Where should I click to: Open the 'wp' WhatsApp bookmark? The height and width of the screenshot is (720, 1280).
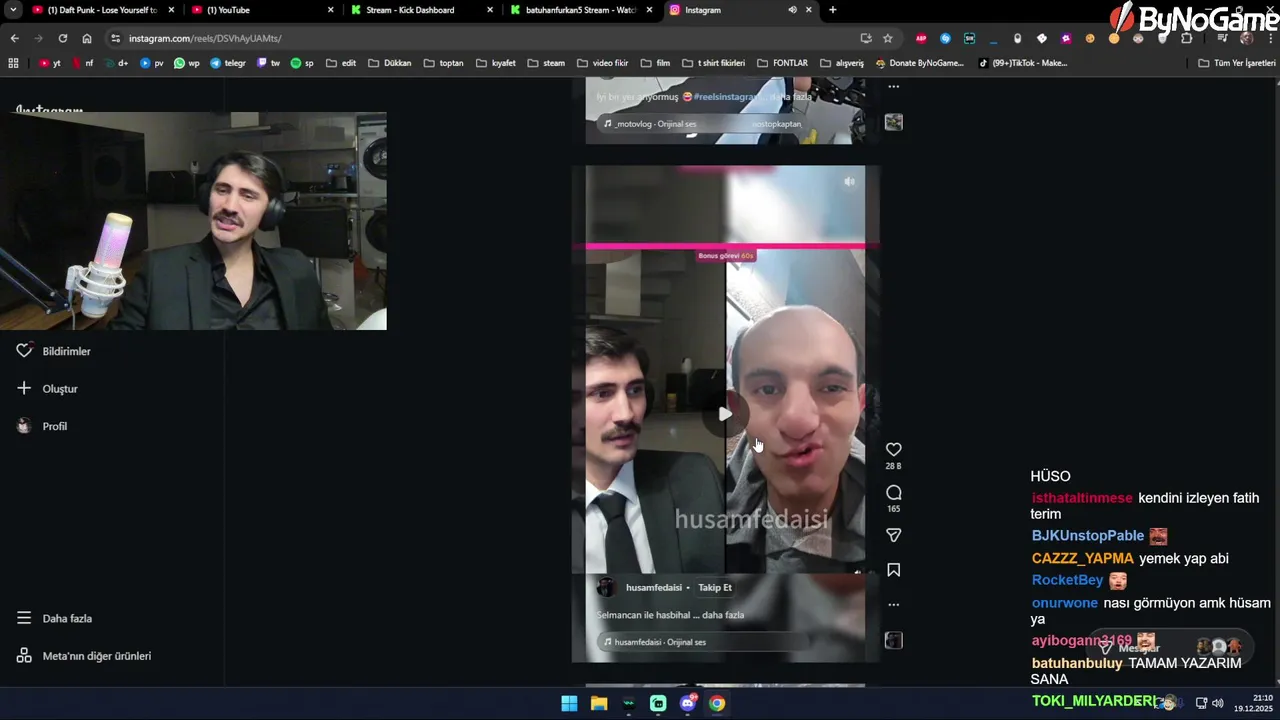pyautogui.click(x=187, y=63)
